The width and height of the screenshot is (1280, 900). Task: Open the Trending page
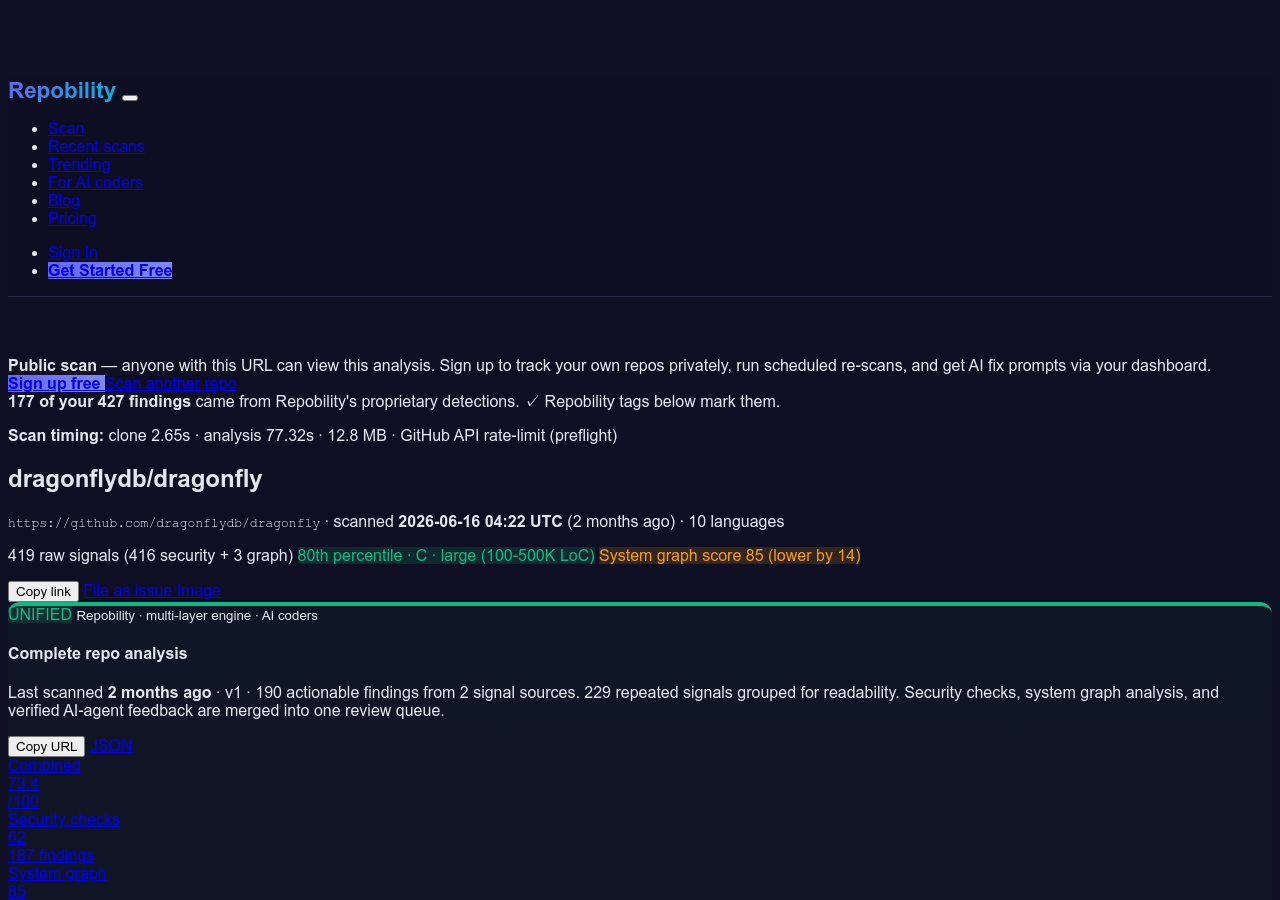[79, 164]
